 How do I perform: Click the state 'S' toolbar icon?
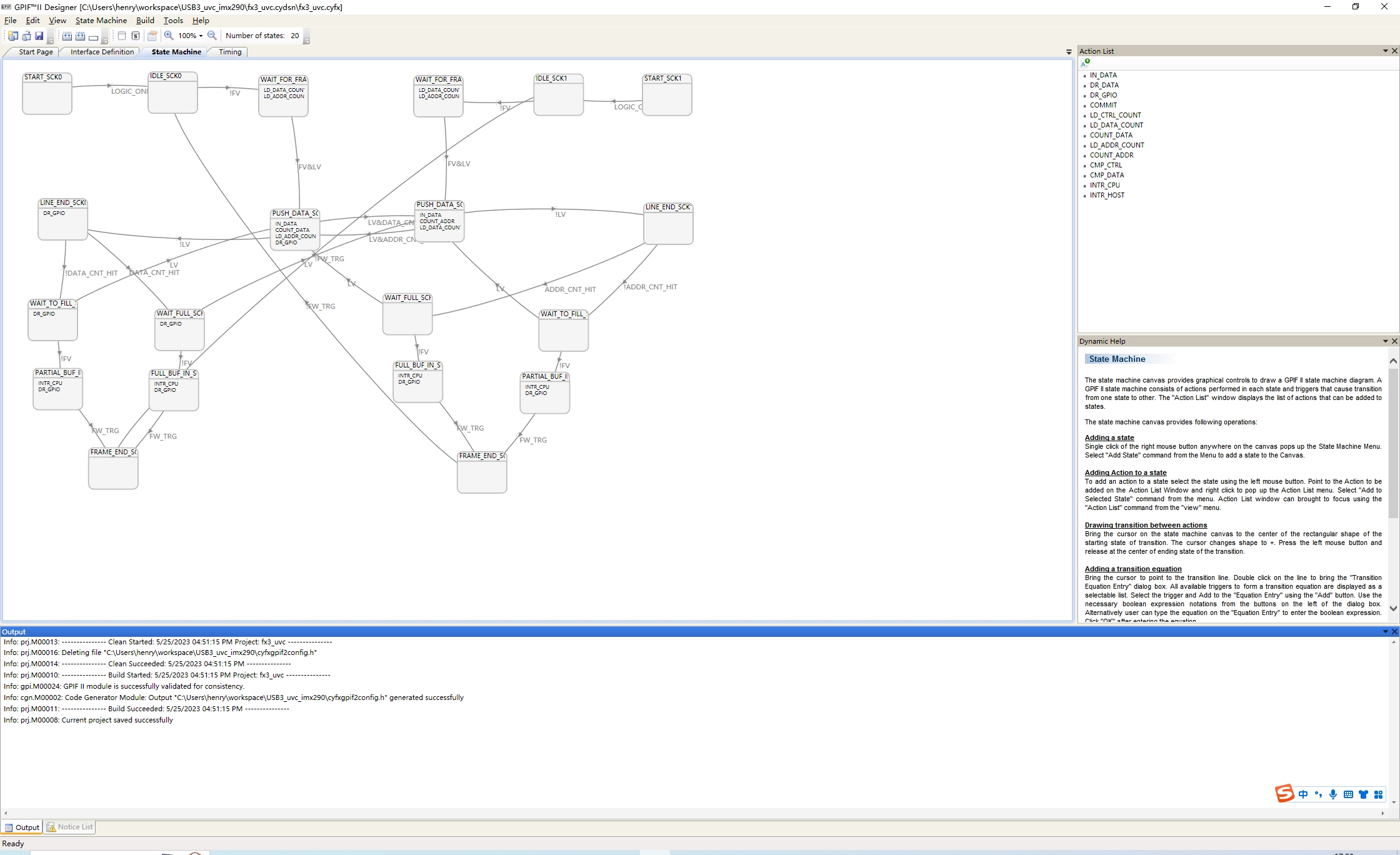point(135,36)
